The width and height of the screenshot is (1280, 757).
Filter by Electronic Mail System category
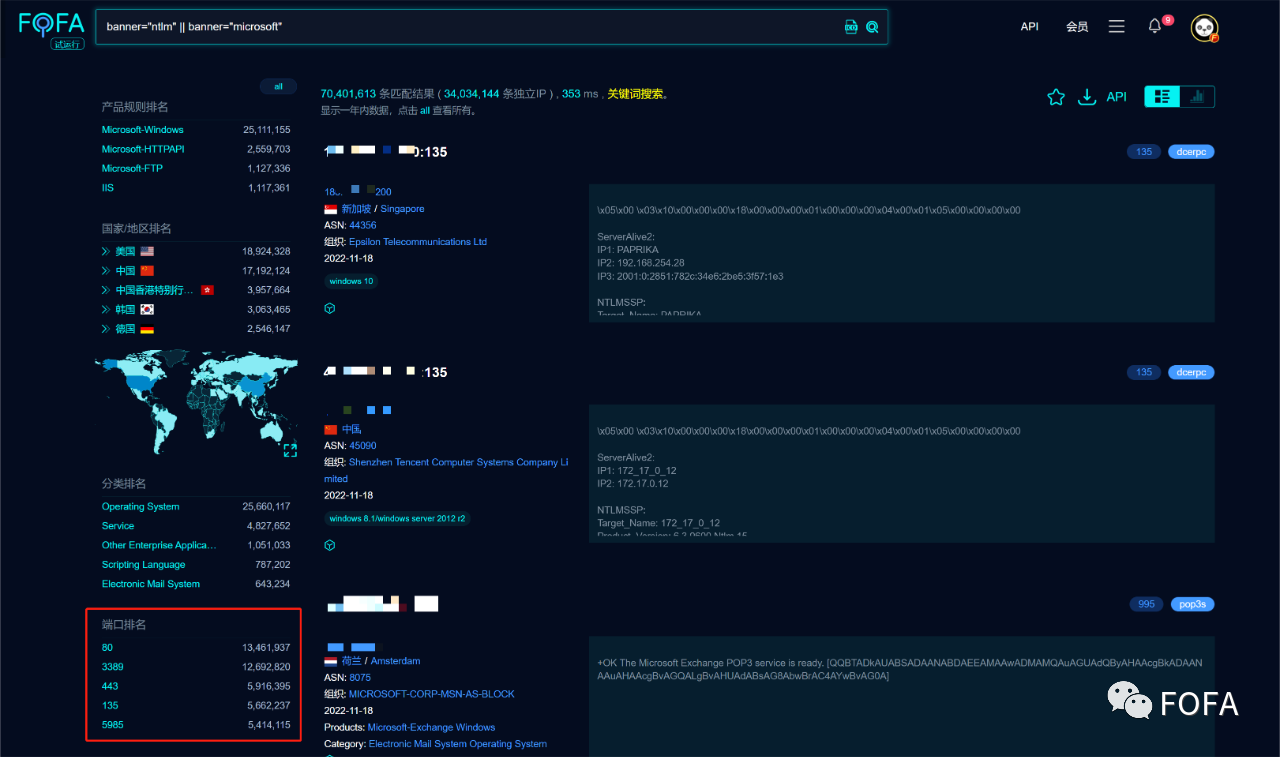click(151, 584)
